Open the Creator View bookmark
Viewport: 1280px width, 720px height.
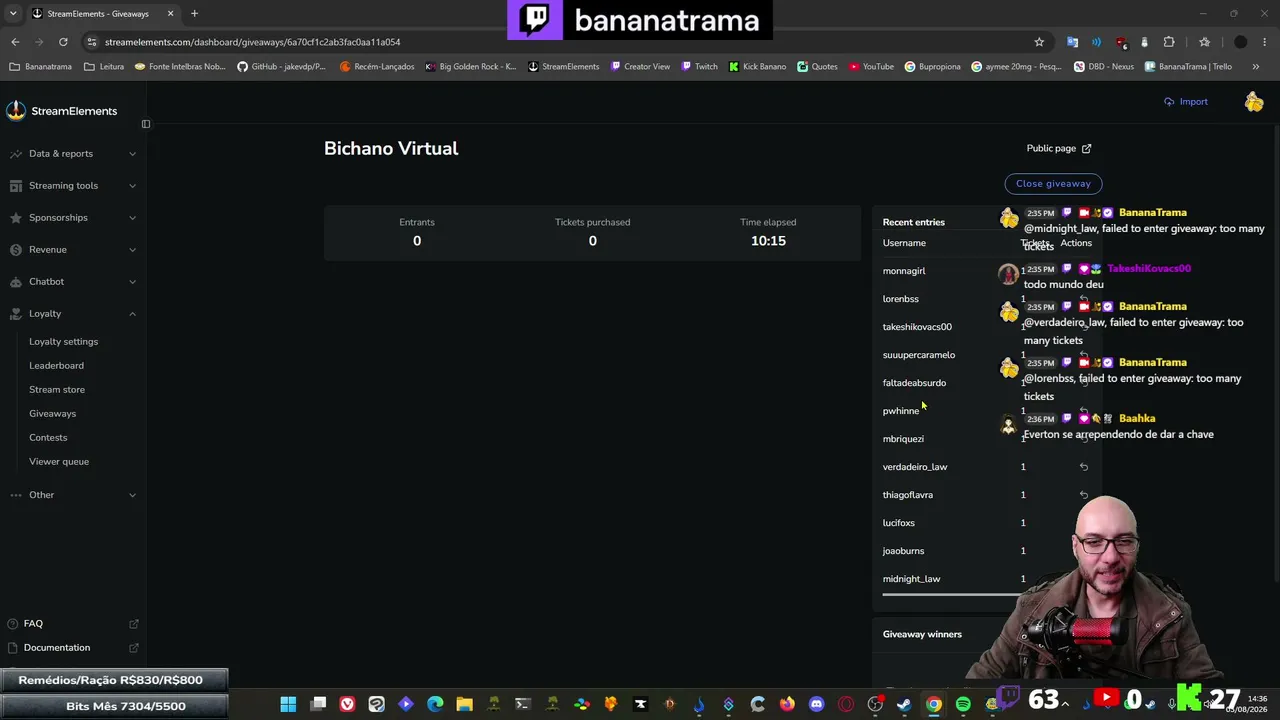point(639,67)
